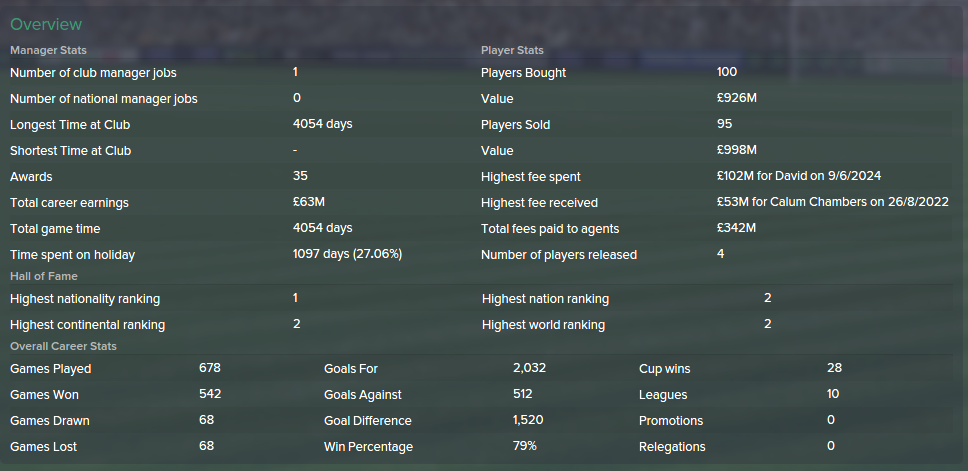Image resolution: width=968 pixels, height=471 pixels.
Task: Click the Overall Career Stats header
Action: coord(63,346)
